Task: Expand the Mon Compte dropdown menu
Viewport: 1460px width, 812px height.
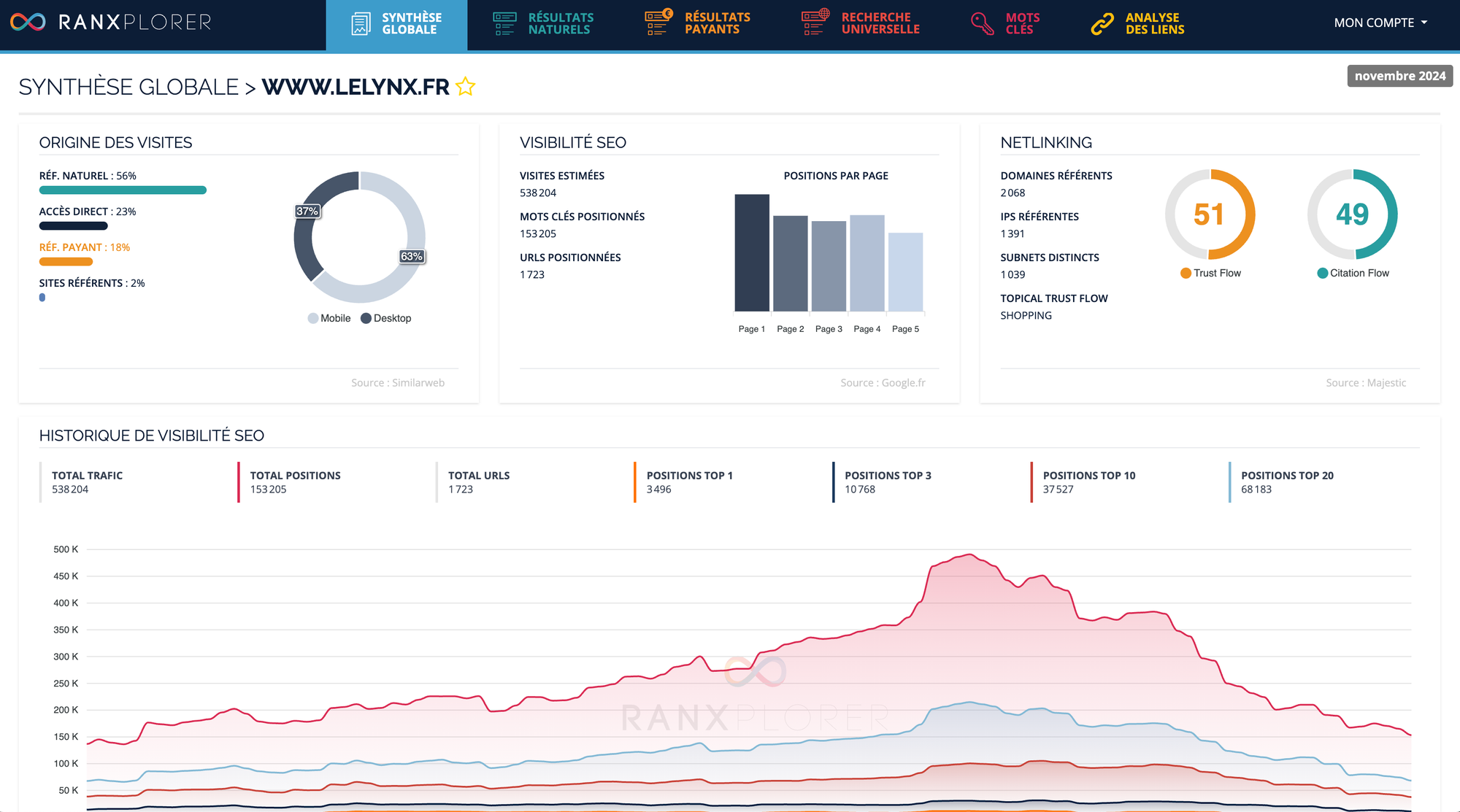Action: [1380, 23]
